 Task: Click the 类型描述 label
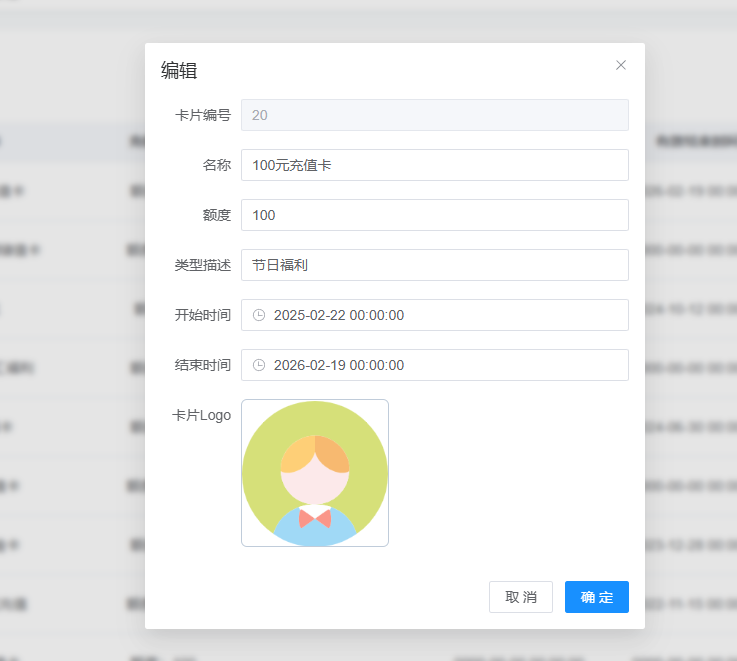tap(203, 265)
